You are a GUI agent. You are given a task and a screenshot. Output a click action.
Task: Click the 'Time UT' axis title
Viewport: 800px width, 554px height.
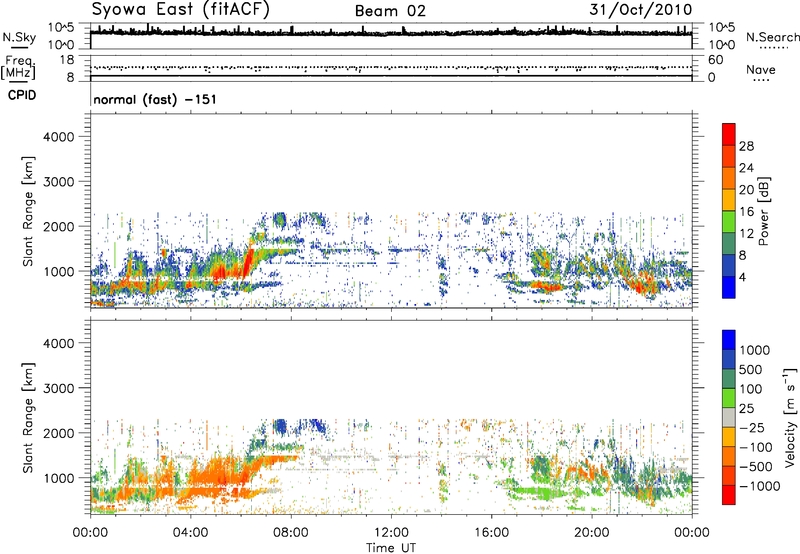click(x=391, y=548)
